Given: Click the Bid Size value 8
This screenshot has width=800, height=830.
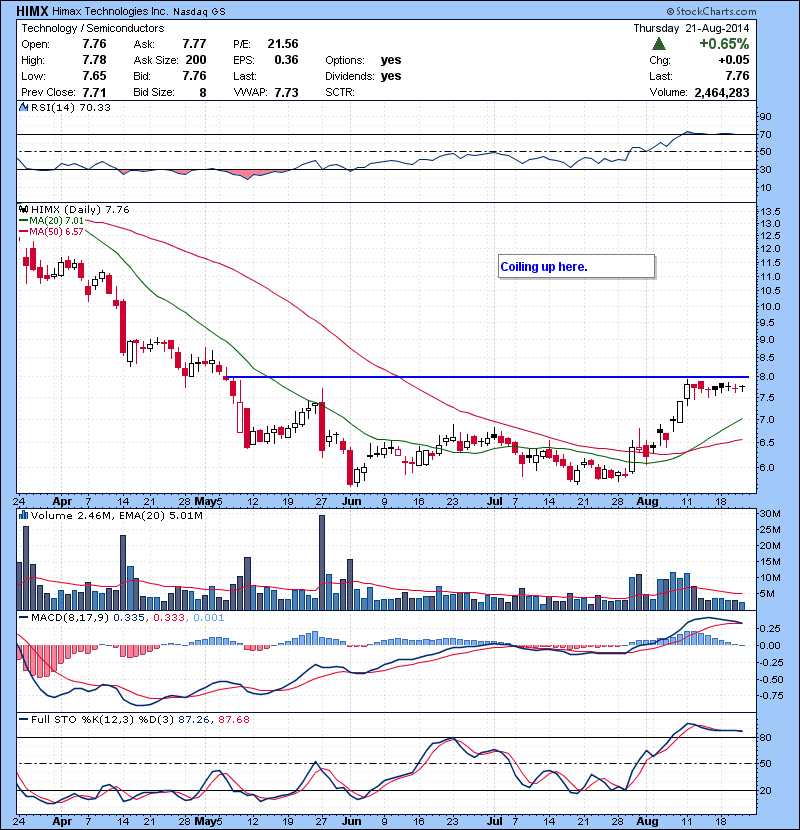Looking at the screenshot, I should (203, 93).
